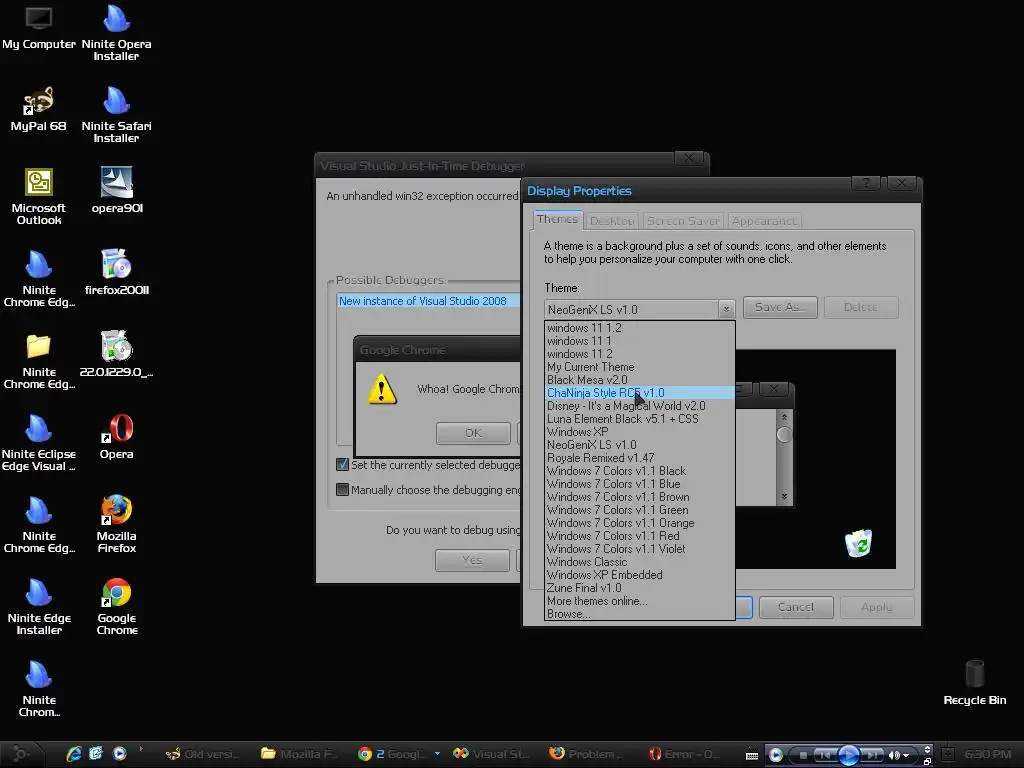Switch to Desktop tab

point(612,221)
